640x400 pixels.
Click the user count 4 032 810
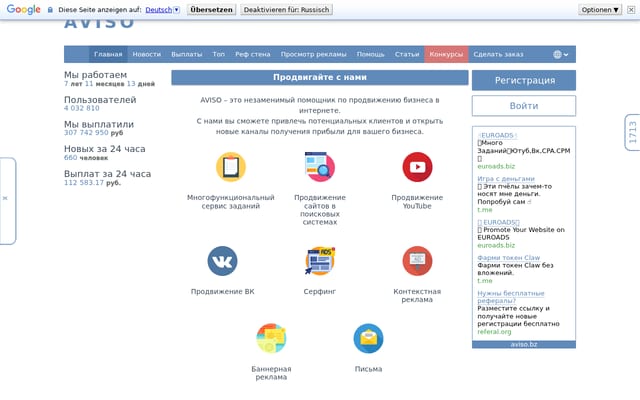[x=82, y=108]
